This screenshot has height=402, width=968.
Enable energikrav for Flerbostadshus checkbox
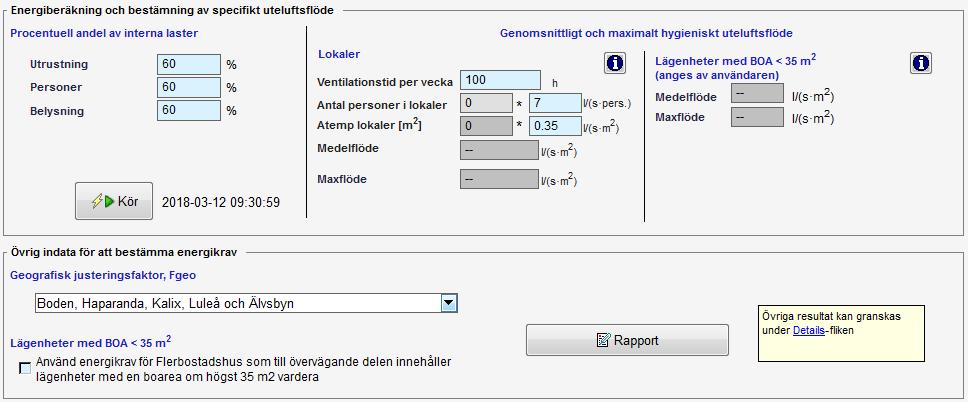point(25,369)
